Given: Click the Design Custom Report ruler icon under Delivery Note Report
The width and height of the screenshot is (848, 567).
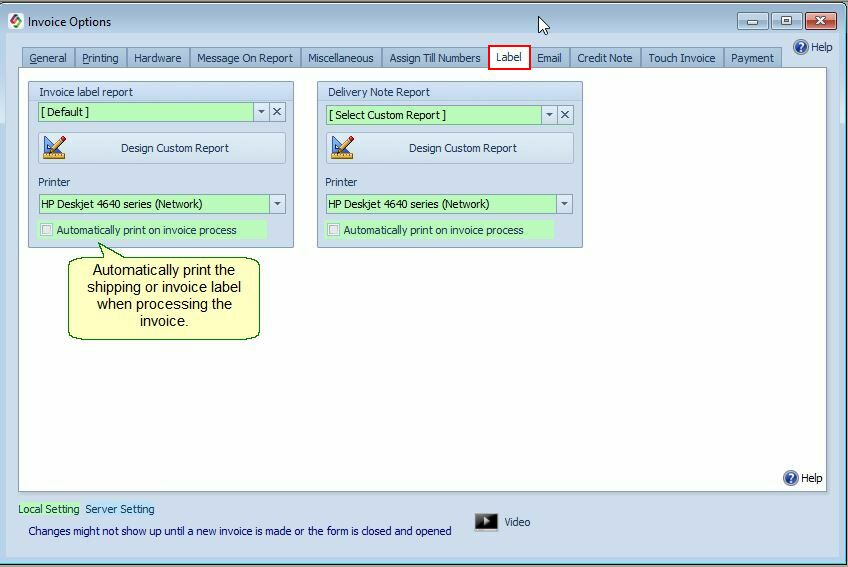Looking at the screenshot, I should (x=342, y=148).
